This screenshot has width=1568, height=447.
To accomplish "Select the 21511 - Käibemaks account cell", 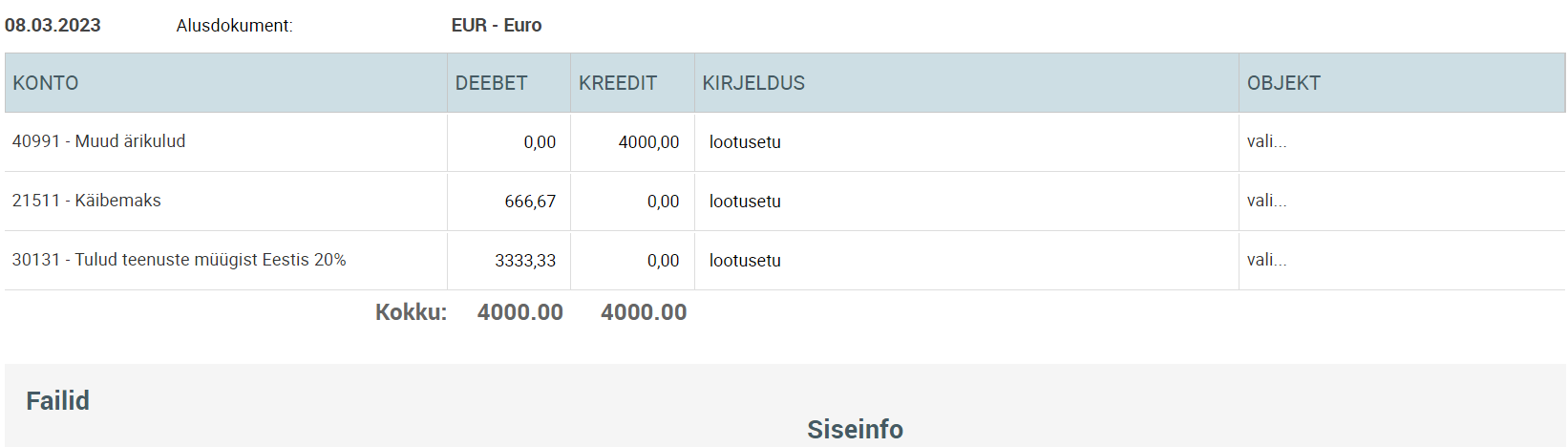I will (x=225, y=201).
